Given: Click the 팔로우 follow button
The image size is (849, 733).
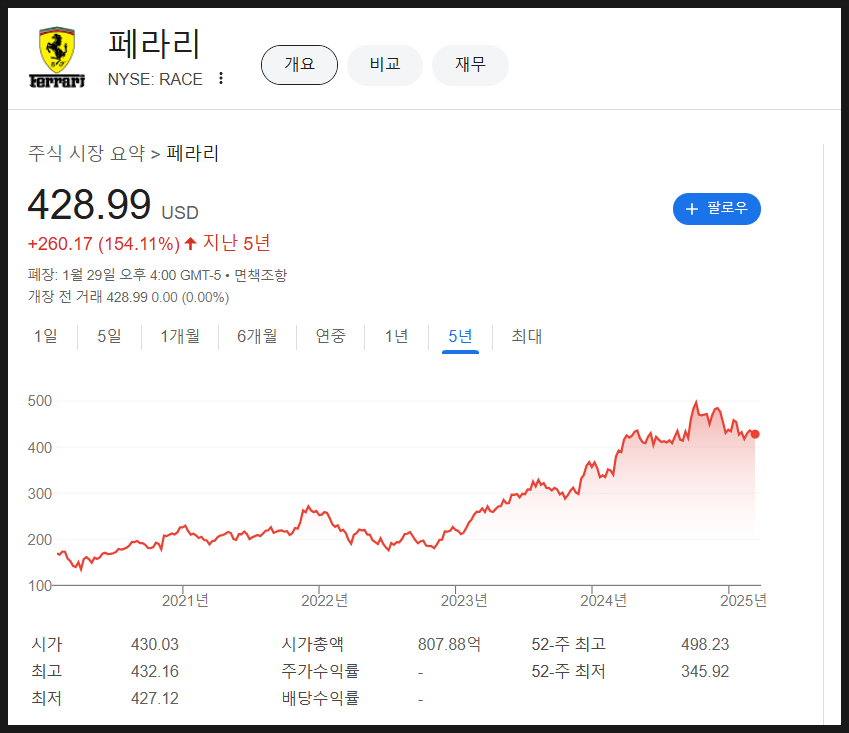Looking at the screenshot, I should [x=717, y=209].
